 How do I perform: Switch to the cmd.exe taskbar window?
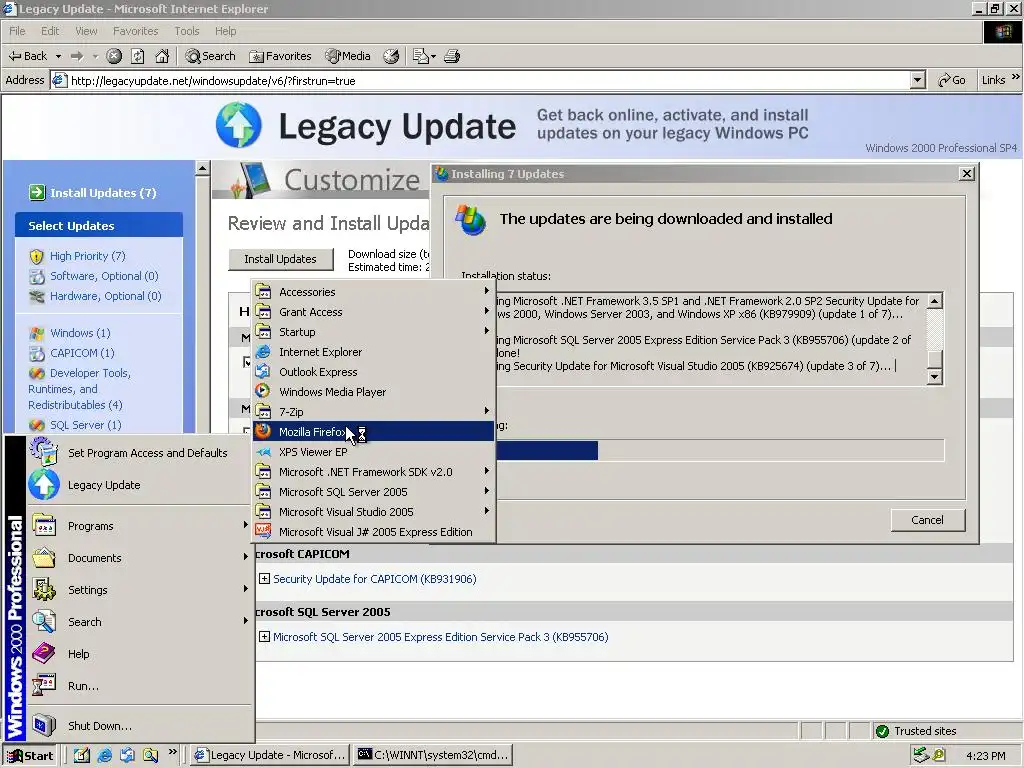(x=434, y=755)
